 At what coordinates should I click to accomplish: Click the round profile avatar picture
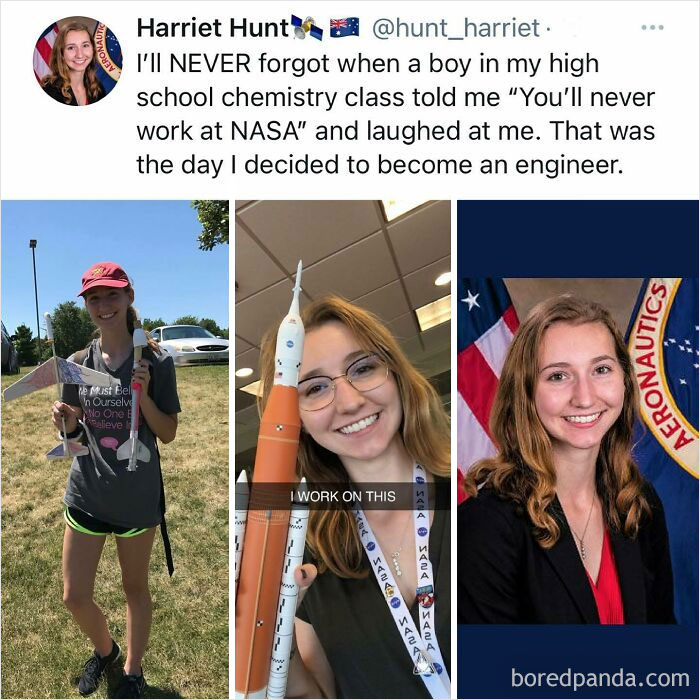[78, 61]
